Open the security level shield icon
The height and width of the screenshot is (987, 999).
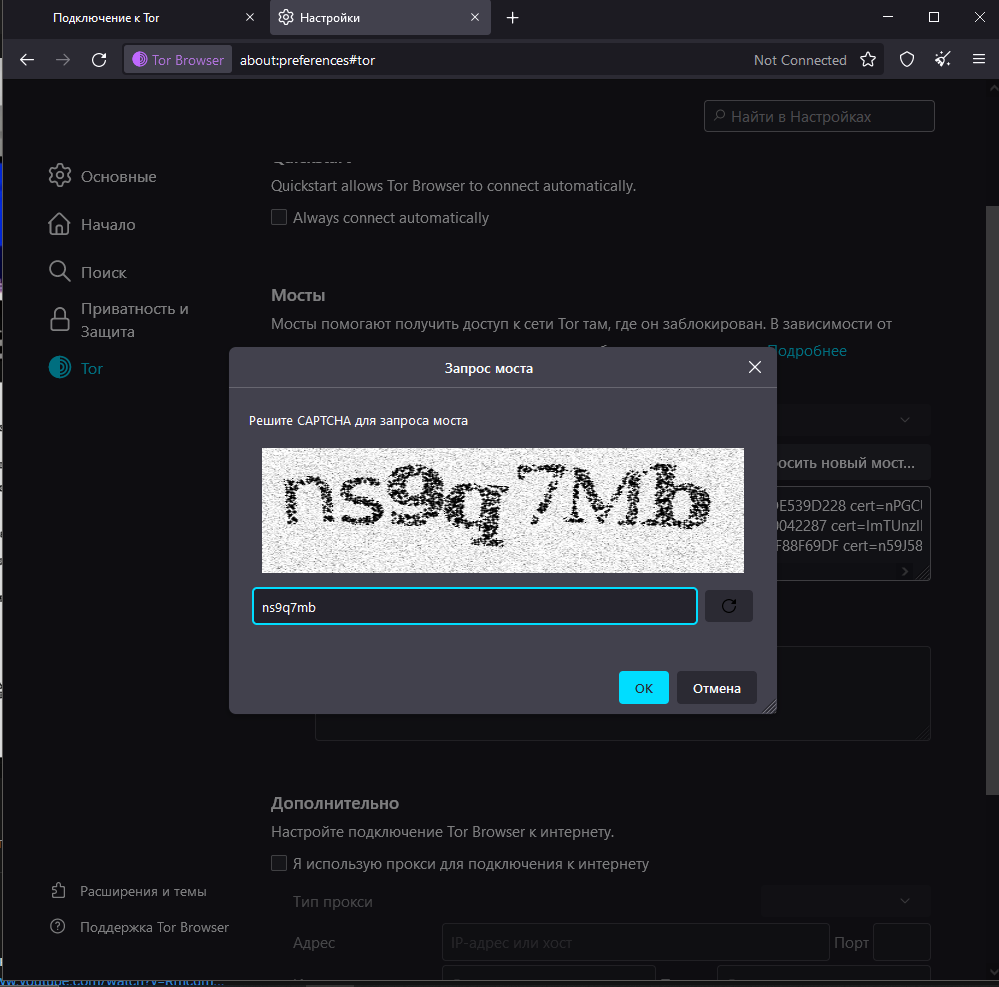click(x=907, y=60)
